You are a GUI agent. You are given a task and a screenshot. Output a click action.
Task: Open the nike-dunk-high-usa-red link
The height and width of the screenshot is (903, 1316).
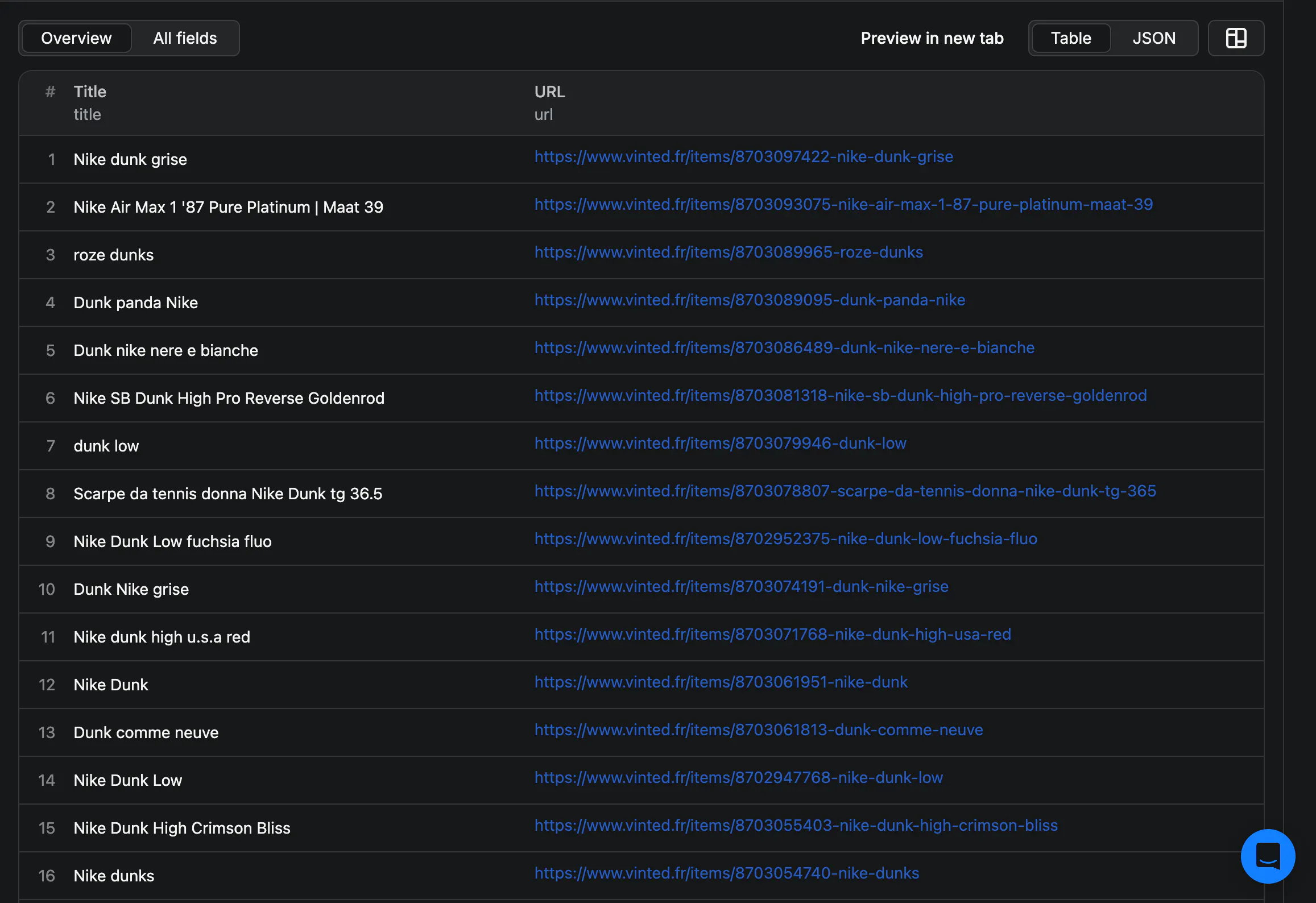772,634
